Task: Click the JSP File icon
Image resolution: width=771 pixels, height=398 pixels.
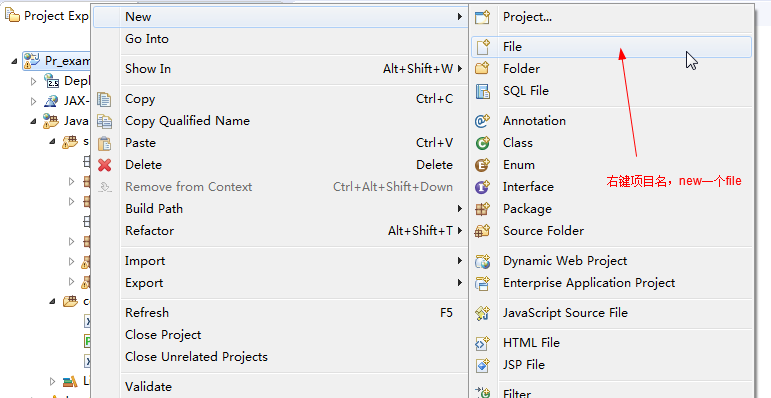Action: [x=482, y=365]
